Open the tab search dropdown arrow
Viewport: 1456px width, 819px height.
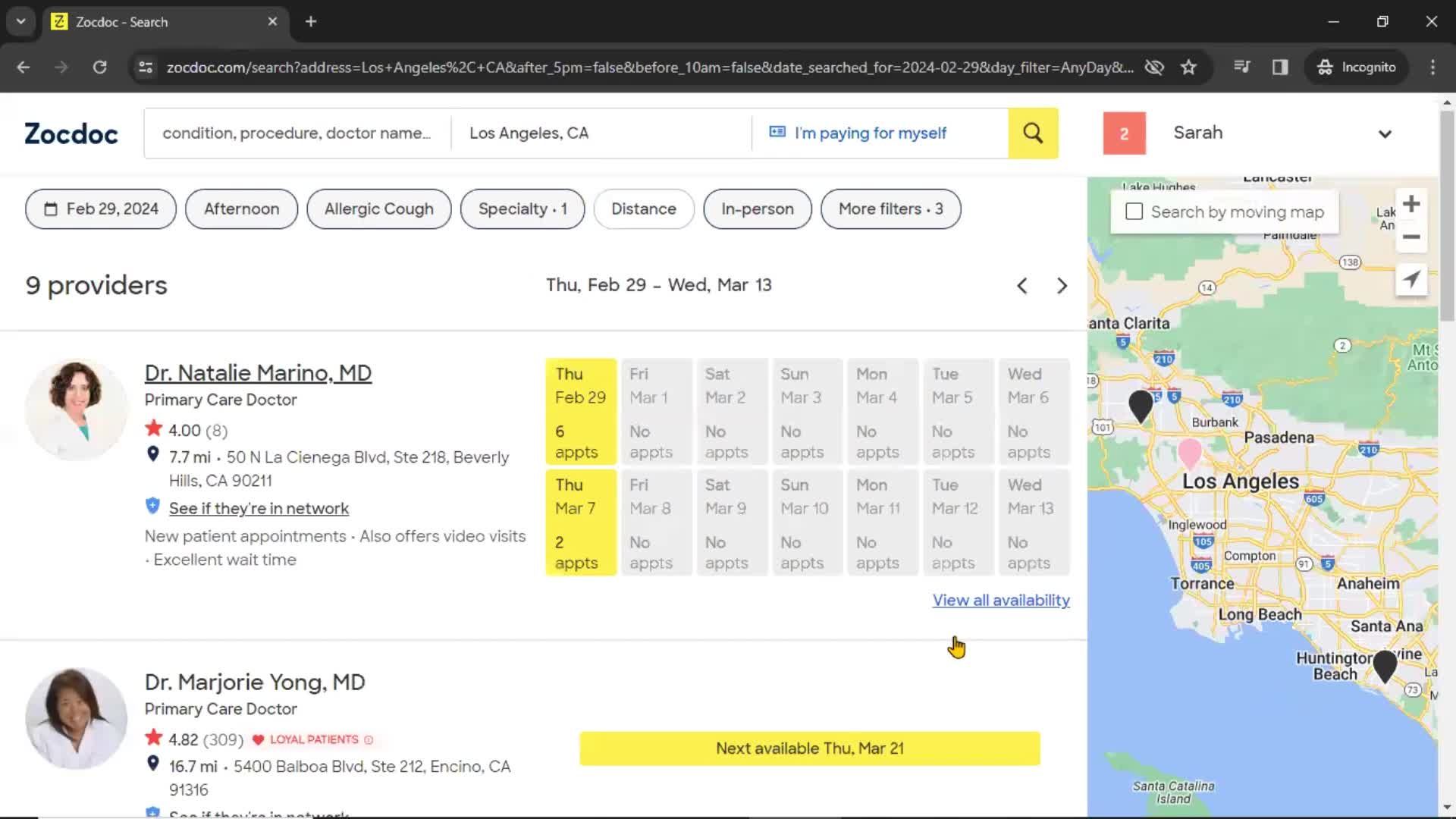[20, 21]
